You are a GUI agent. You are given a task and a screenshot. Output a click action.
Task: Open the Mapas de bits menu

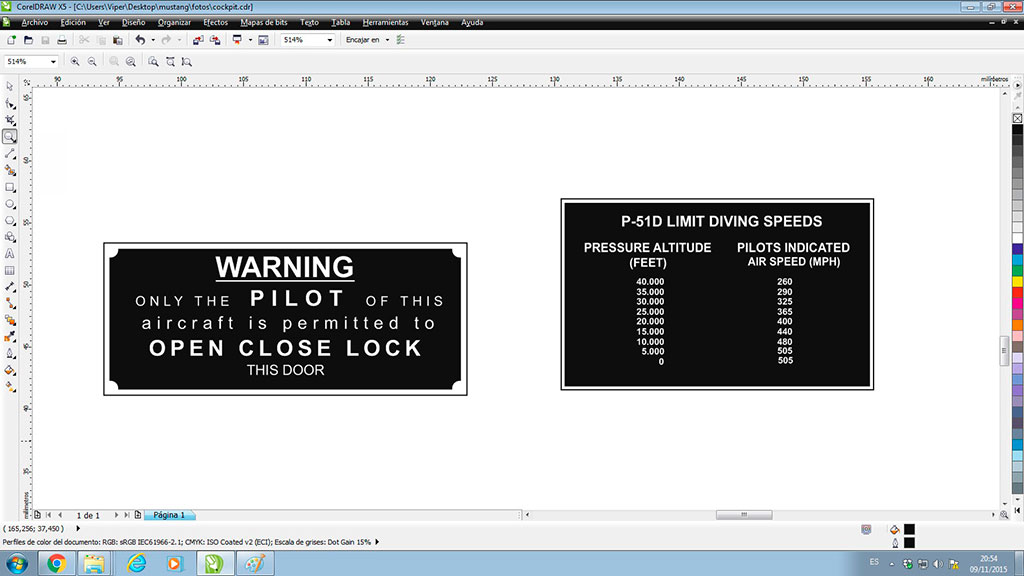pos(264,22)
